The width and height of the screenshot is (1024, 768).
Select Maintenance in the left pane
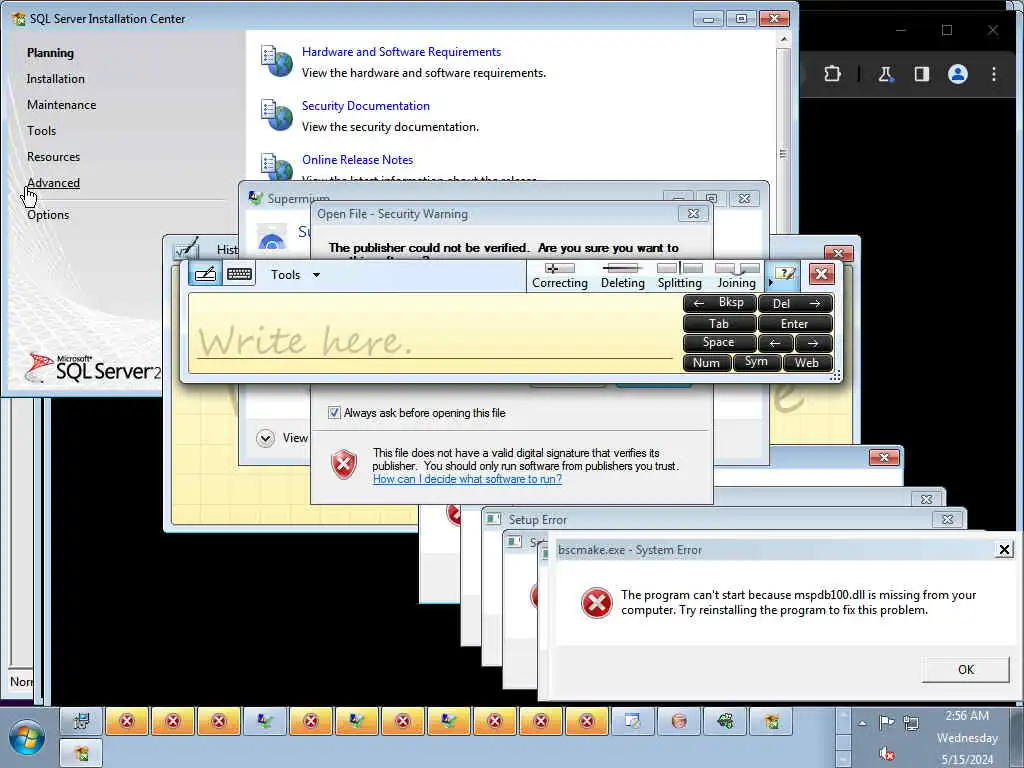61,105
